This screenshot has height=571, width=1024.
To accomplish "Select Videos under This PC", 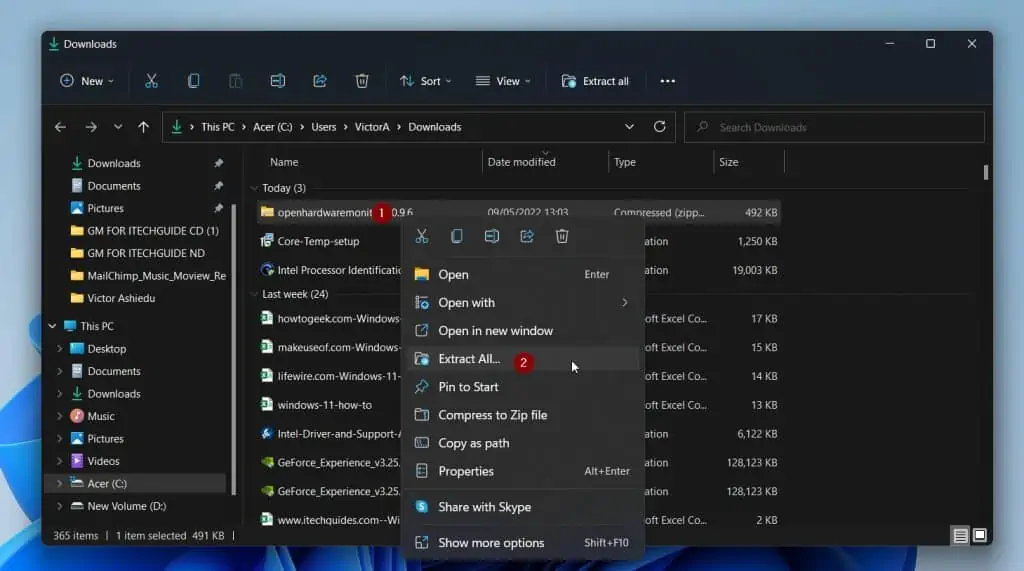I will click(103, 461).
